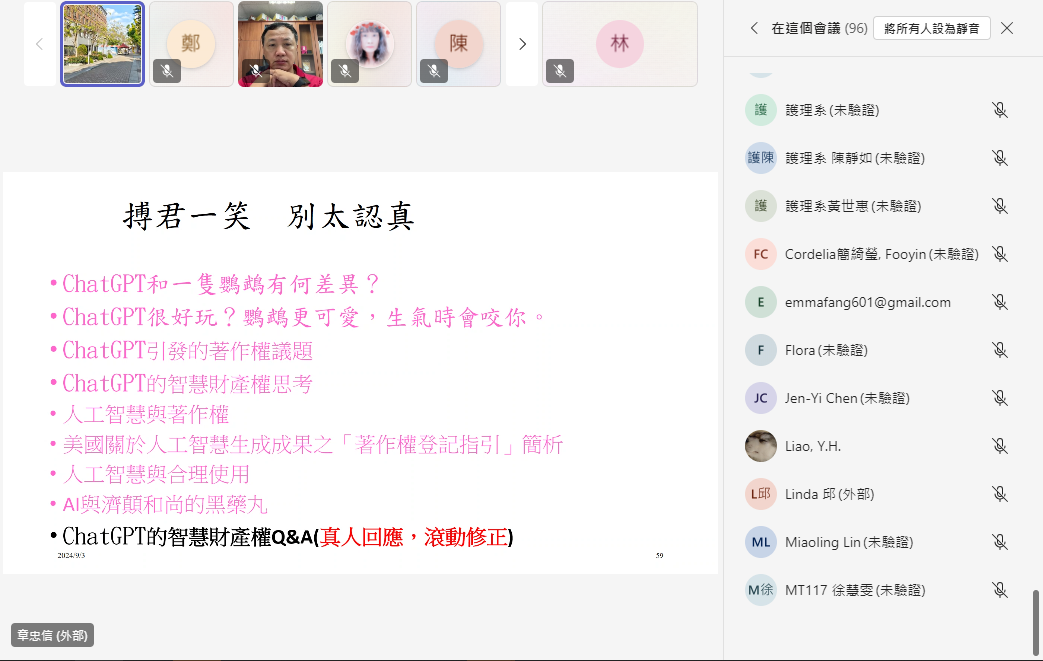Open emmafang601 E avatar
1043x661 pixels.
pyautogui.click(x=760, y=303)
